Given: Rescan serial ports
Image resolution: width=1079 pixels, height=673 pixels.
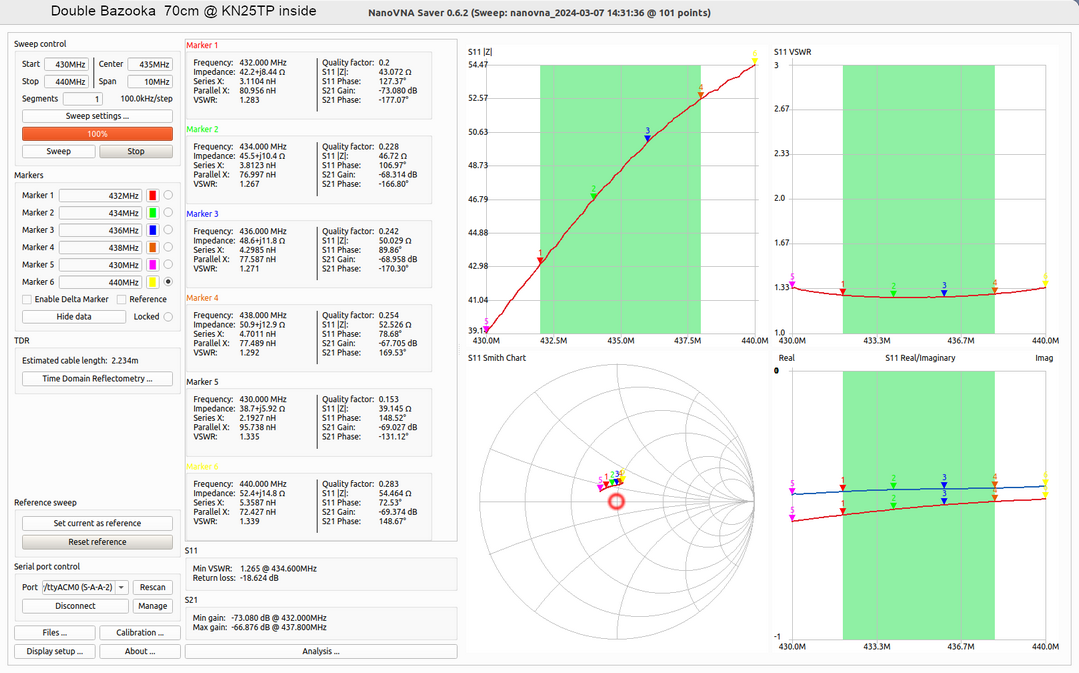Looking at the screenshot, I should coord(153,587).
